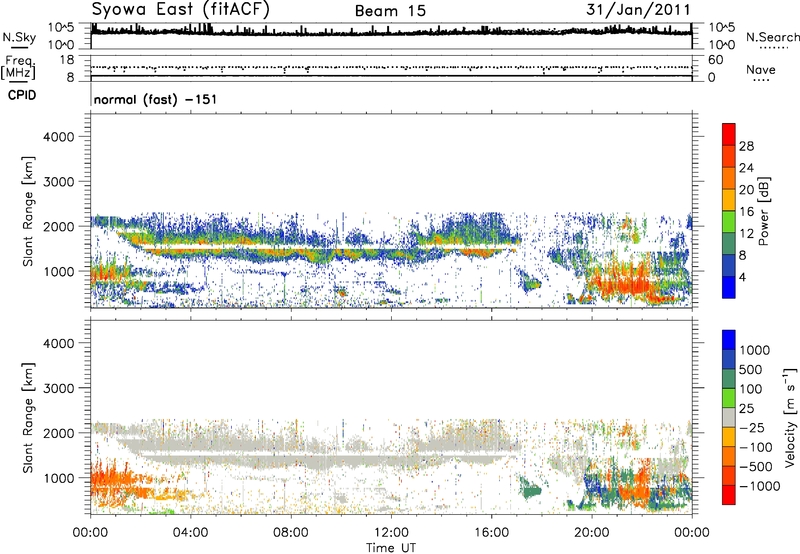Click the '2000' tick of the velocity plot

tap(59, 433)
